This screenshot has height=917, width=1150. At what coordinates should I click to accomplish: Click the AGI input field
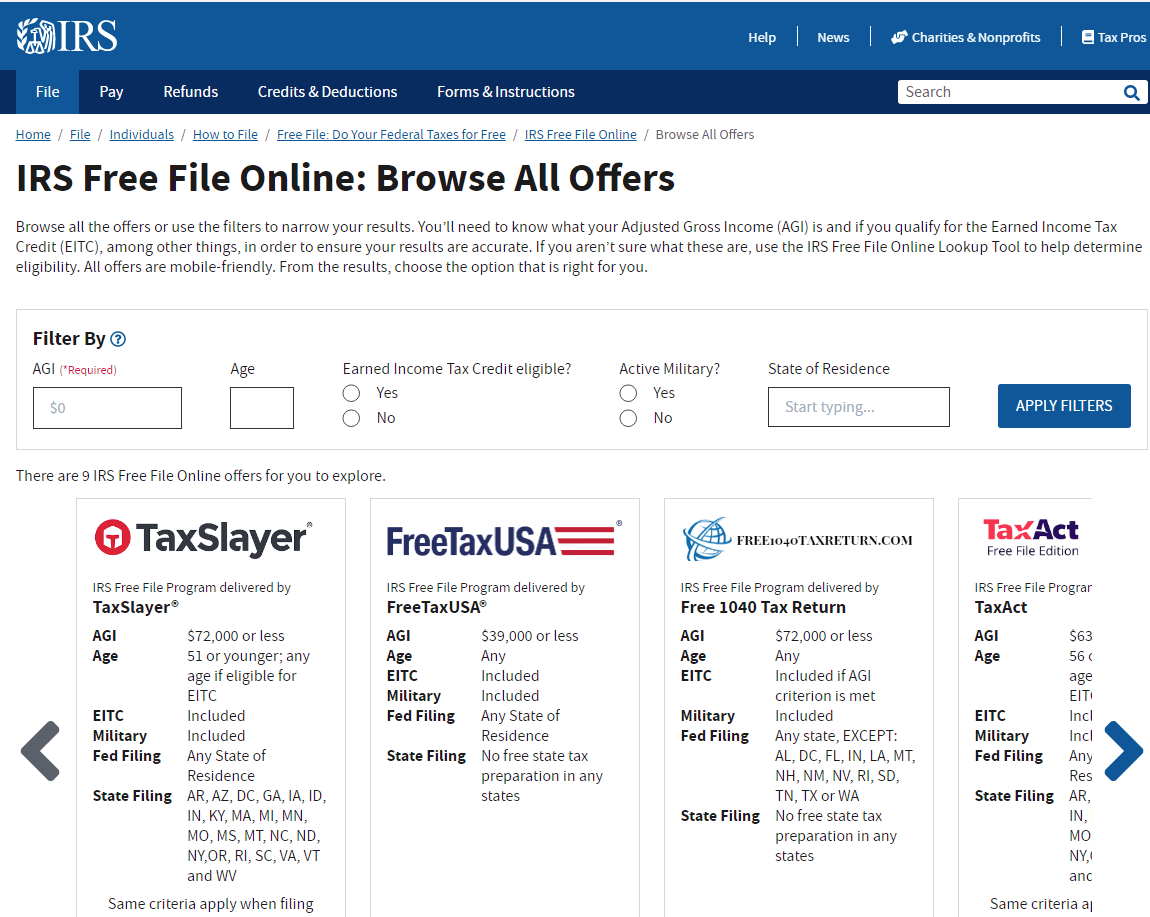(x=107, y=408)
